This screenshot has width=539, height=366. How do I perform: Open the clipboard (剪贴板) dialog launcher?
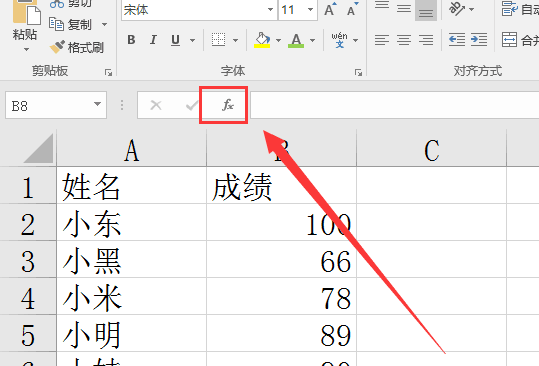(109, 72)
